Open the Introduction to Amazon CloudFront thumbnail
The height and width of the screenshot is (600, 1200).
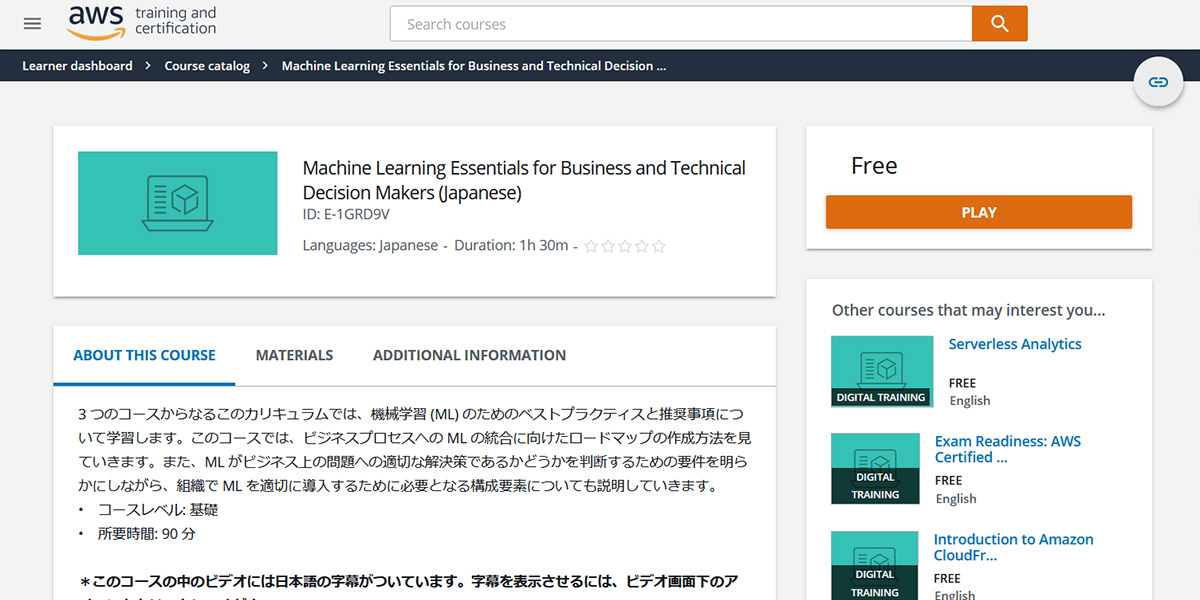(x=875, y=565)
